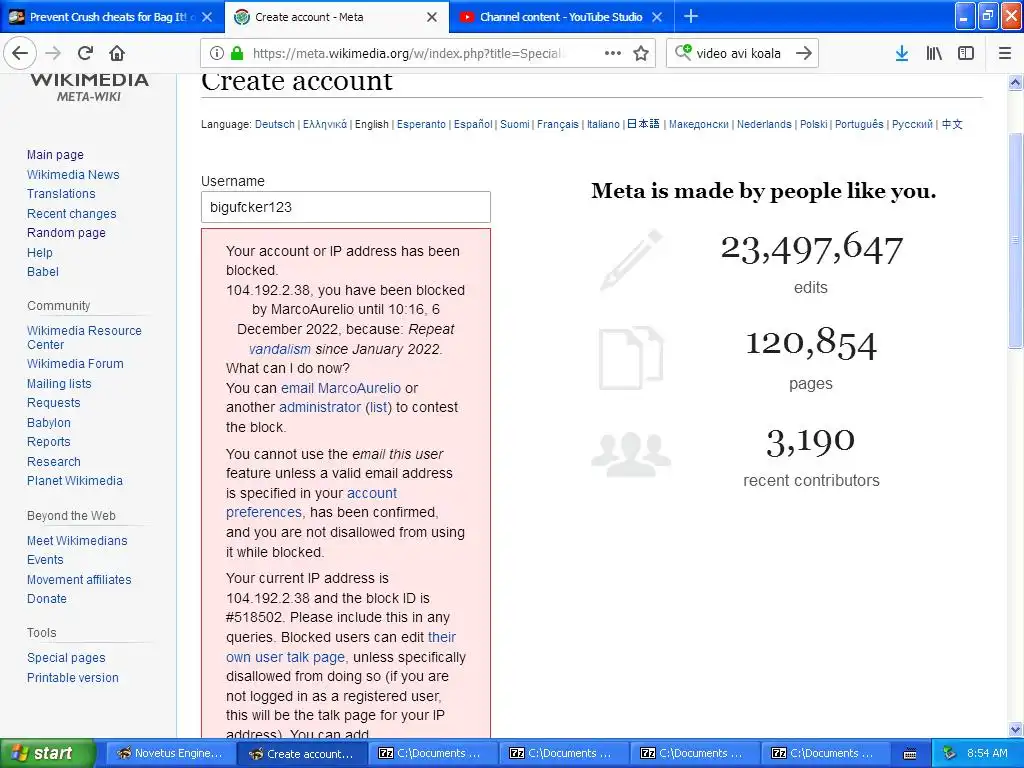
Task: Open the Wikimedia Meta-Wiki logo
Action: point(89,88)
